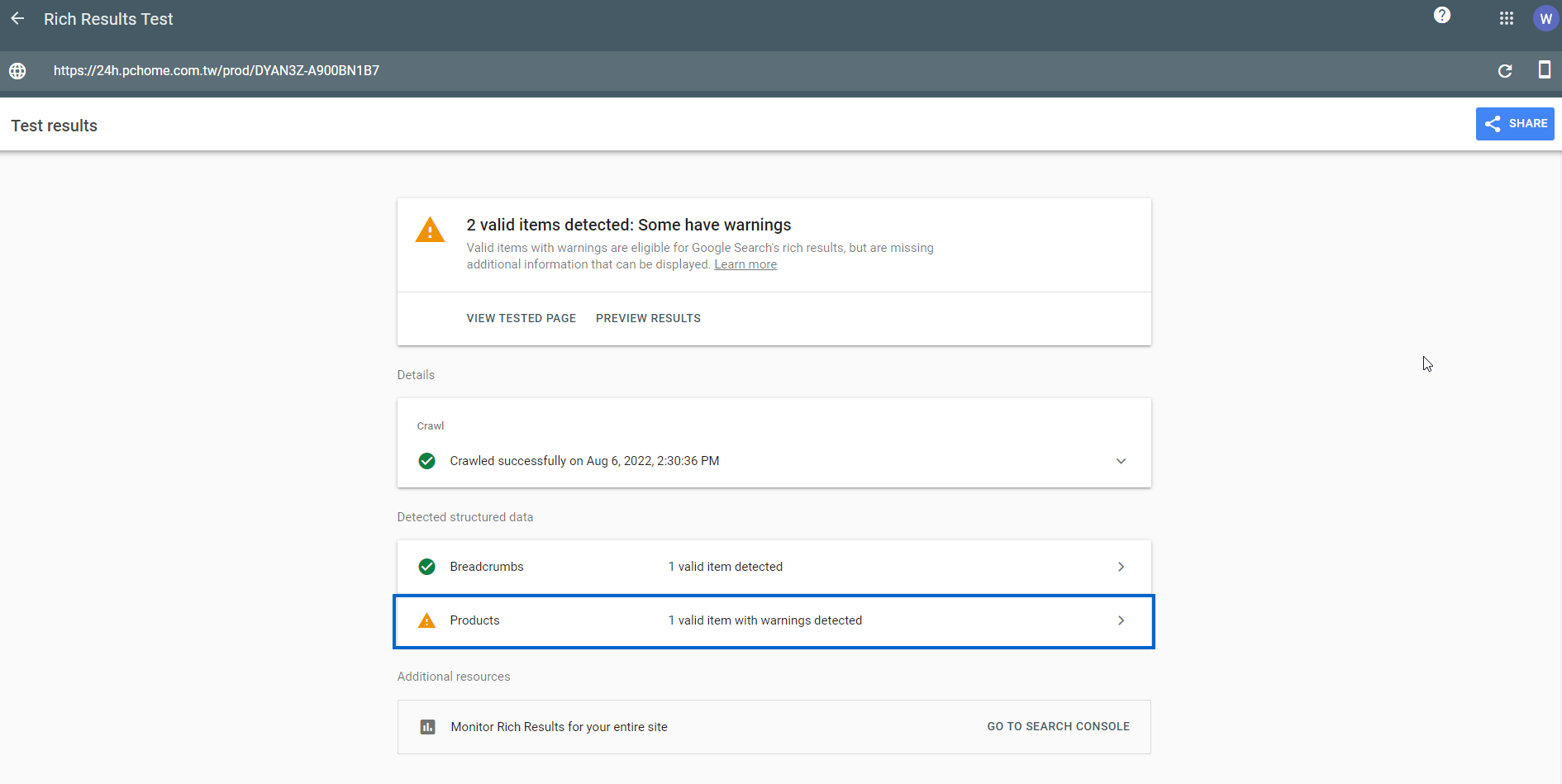Open Breadcrumbs details arrow
Viewport: 1562px width, 784px height.
point(1121,567)
